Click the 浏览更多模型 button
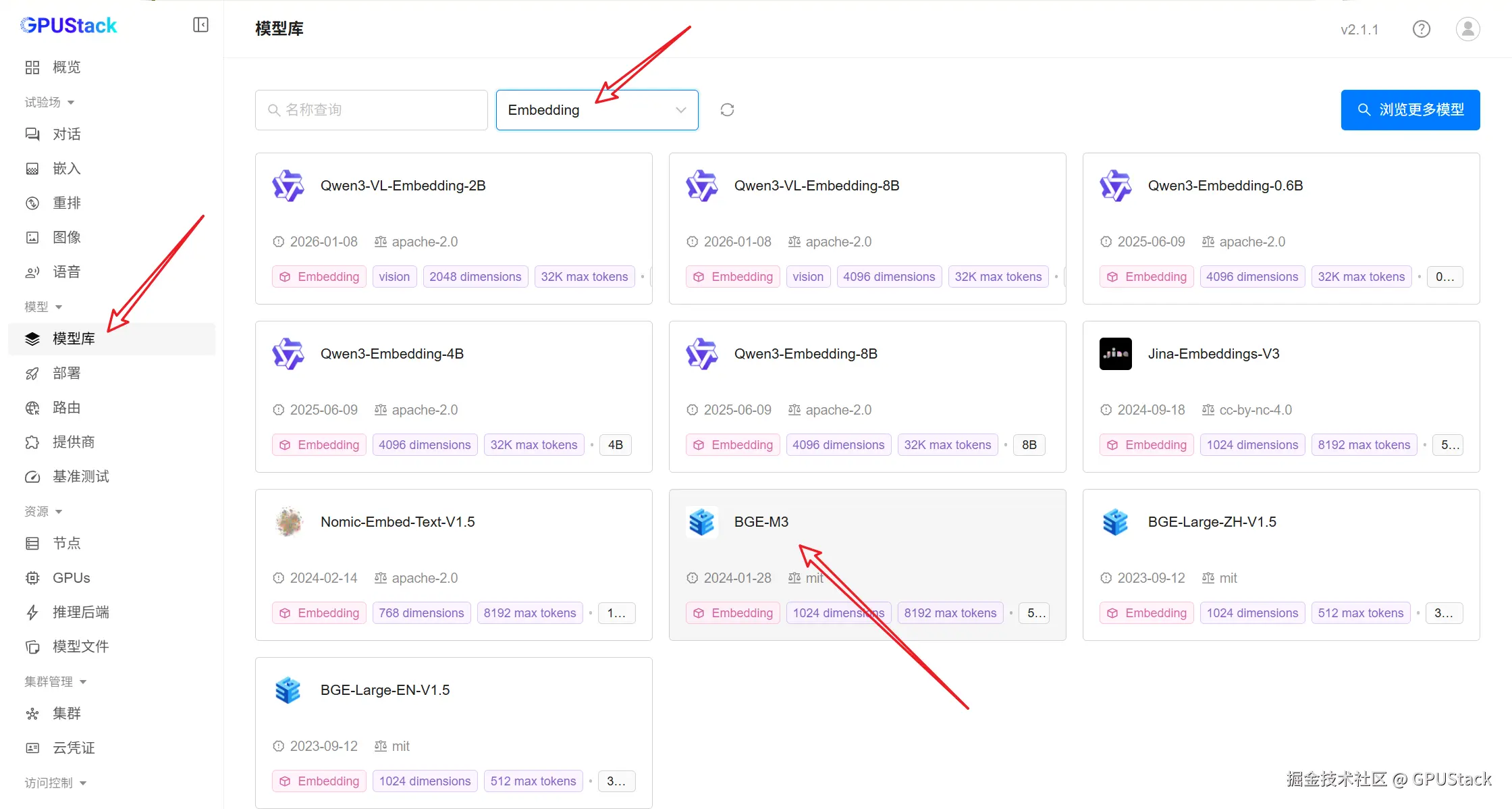The image size is (1512, 809). tap(1409, 110)
